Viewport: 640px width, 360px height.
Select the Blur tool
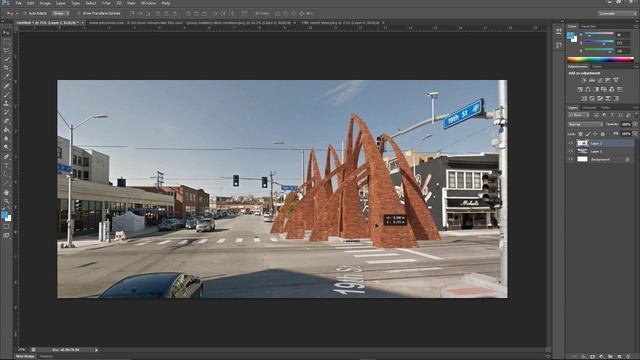tap(6, 139)
